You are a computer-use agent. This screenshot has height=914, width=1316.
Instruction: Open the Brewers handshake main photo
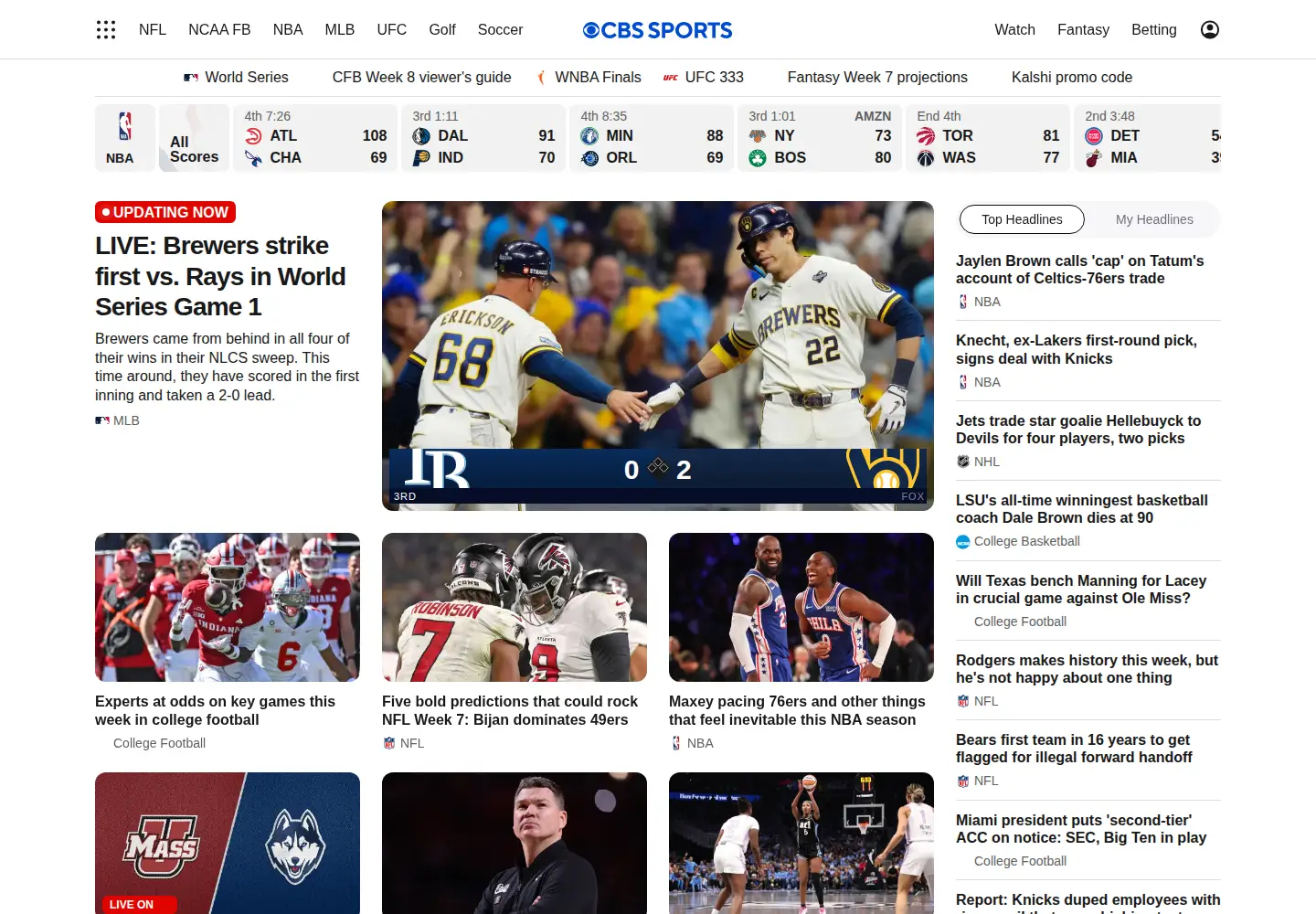click(x=658, y=356)
